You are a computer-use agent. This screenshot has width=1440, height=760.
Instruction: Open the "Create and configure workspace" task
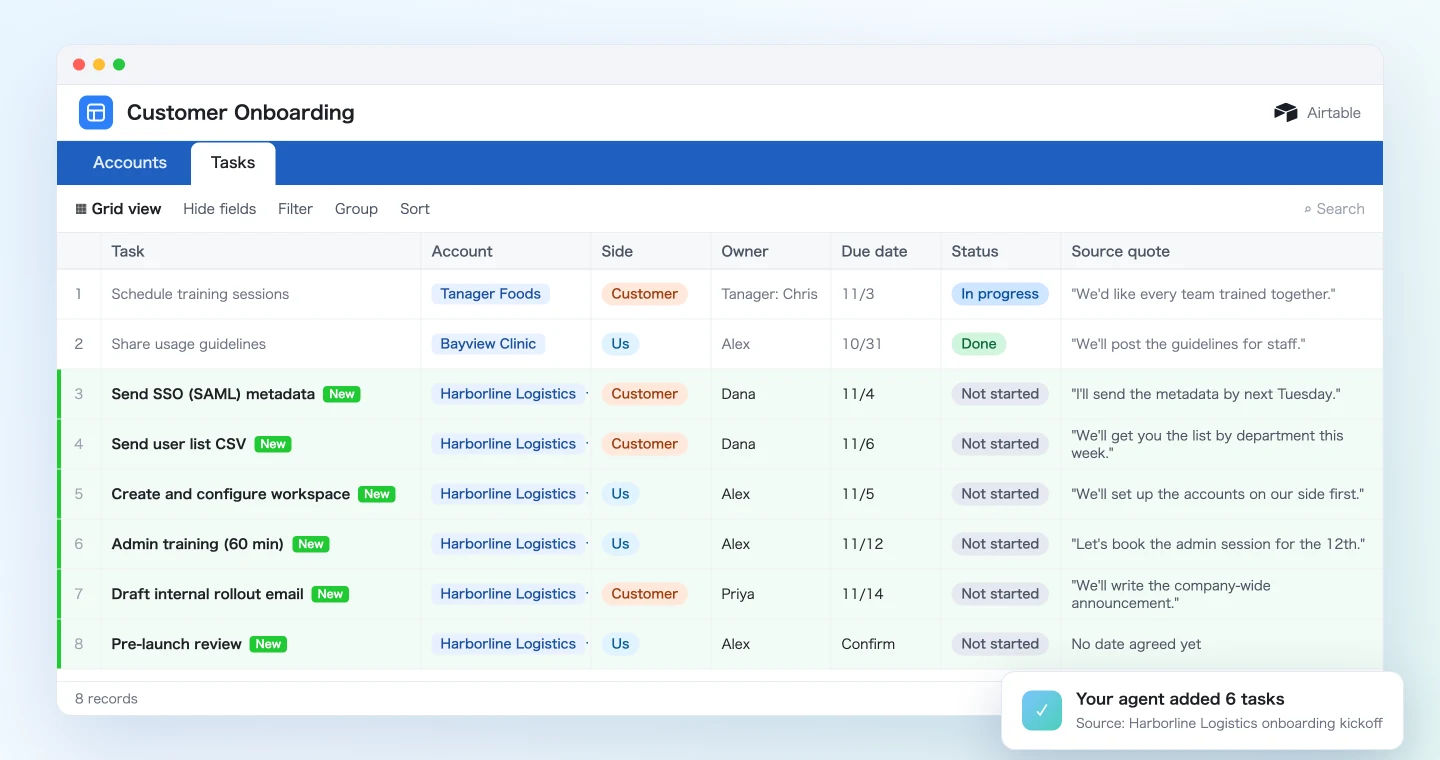[231, 494]
